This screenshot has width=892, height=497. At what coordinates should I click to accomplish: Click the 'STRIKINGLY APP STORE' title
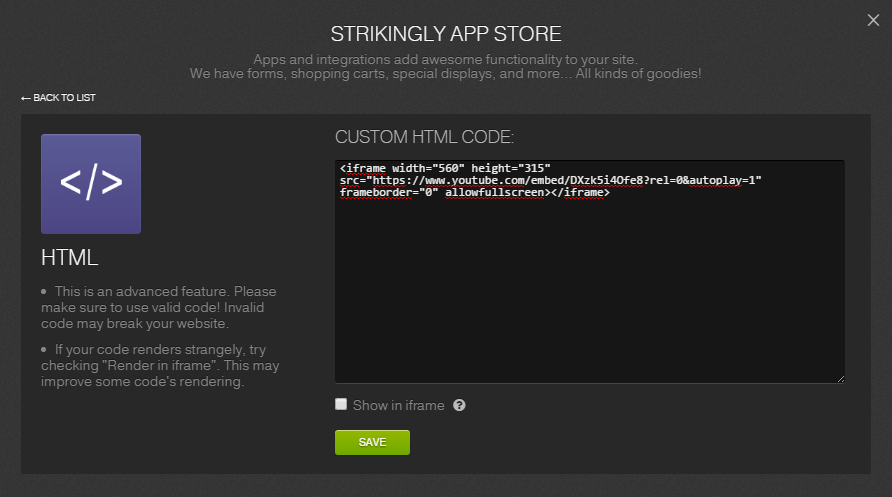coord(446,34)
